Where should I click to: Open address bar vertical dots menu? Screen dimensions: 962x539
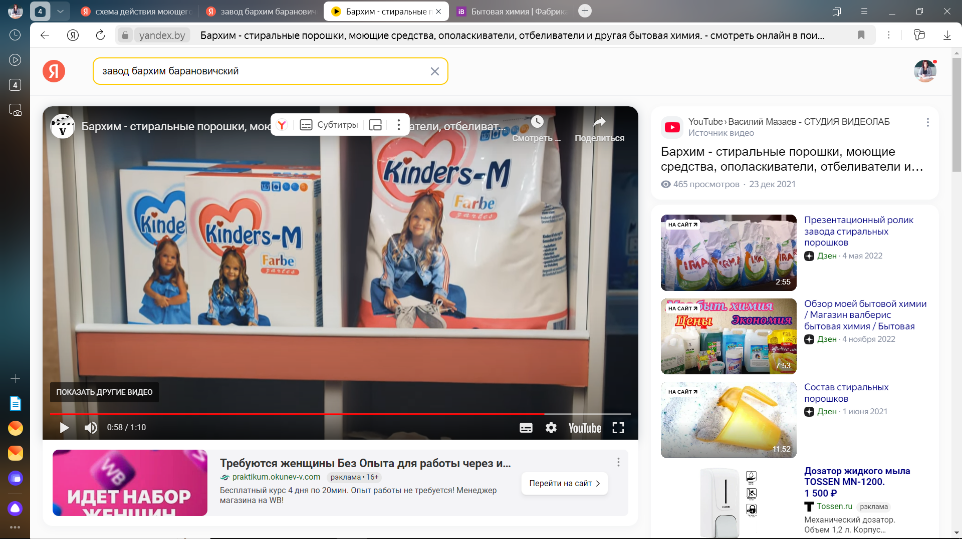click(888, 36)
